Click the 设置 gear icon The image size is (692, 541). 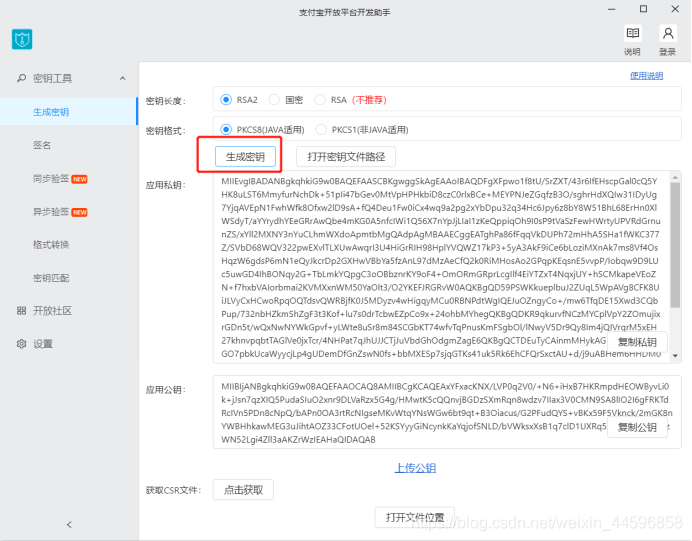click(x=21, y=344)
